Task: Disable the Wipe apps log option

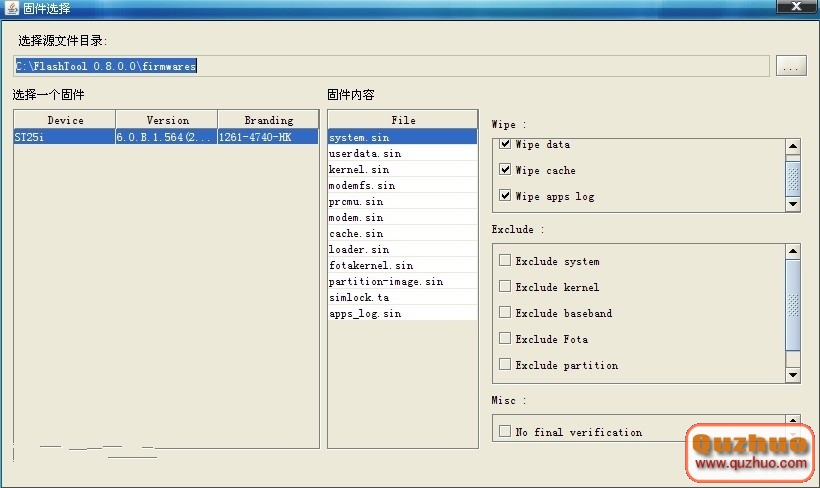Action: [505, 196]
